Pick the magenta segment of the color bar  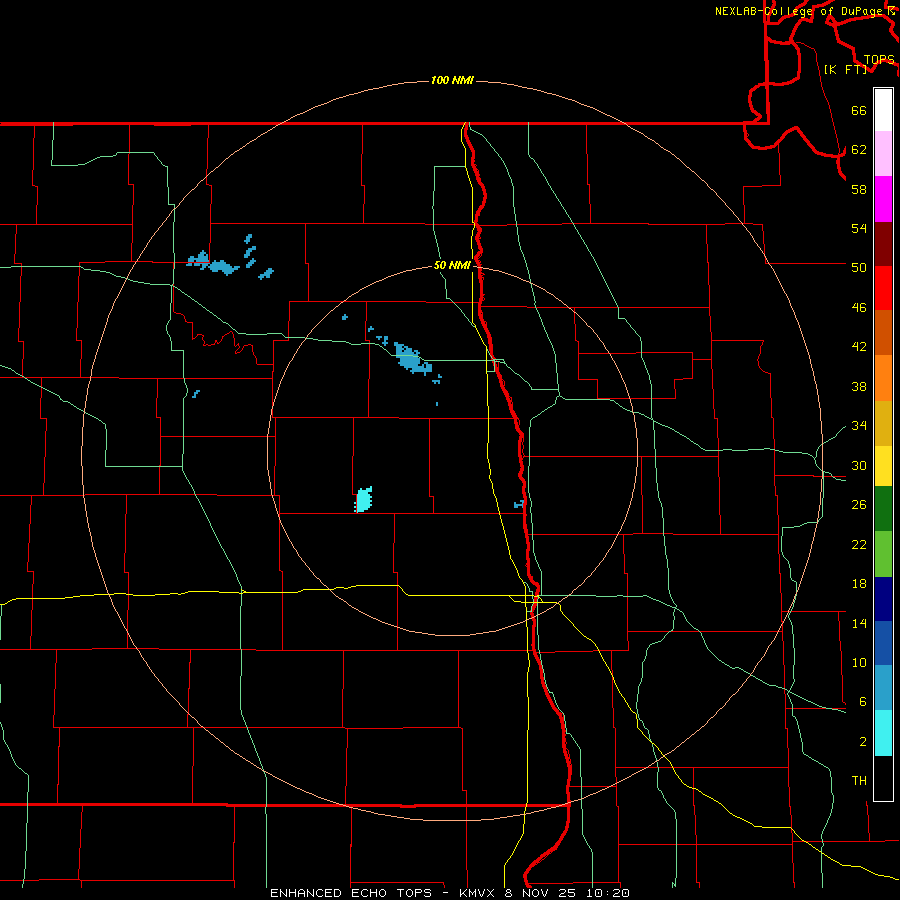[883, 199]
